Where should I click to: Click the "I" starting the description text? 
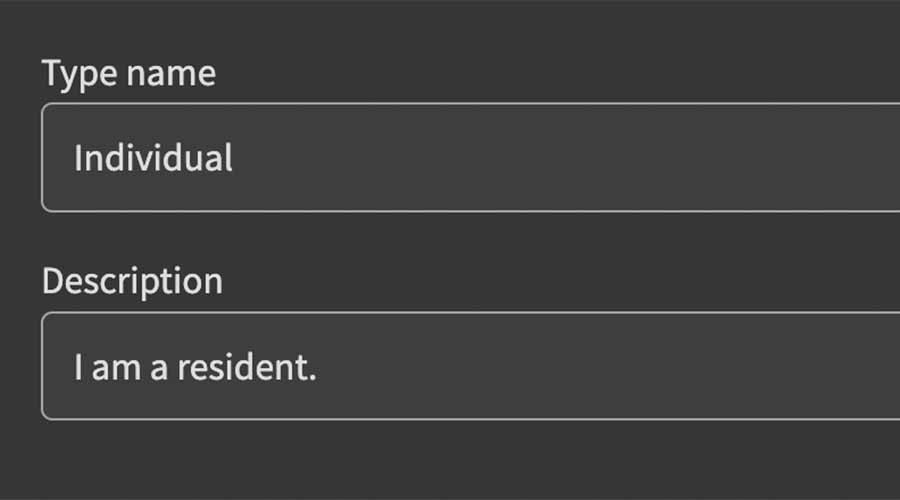click(x=78, y=368)
